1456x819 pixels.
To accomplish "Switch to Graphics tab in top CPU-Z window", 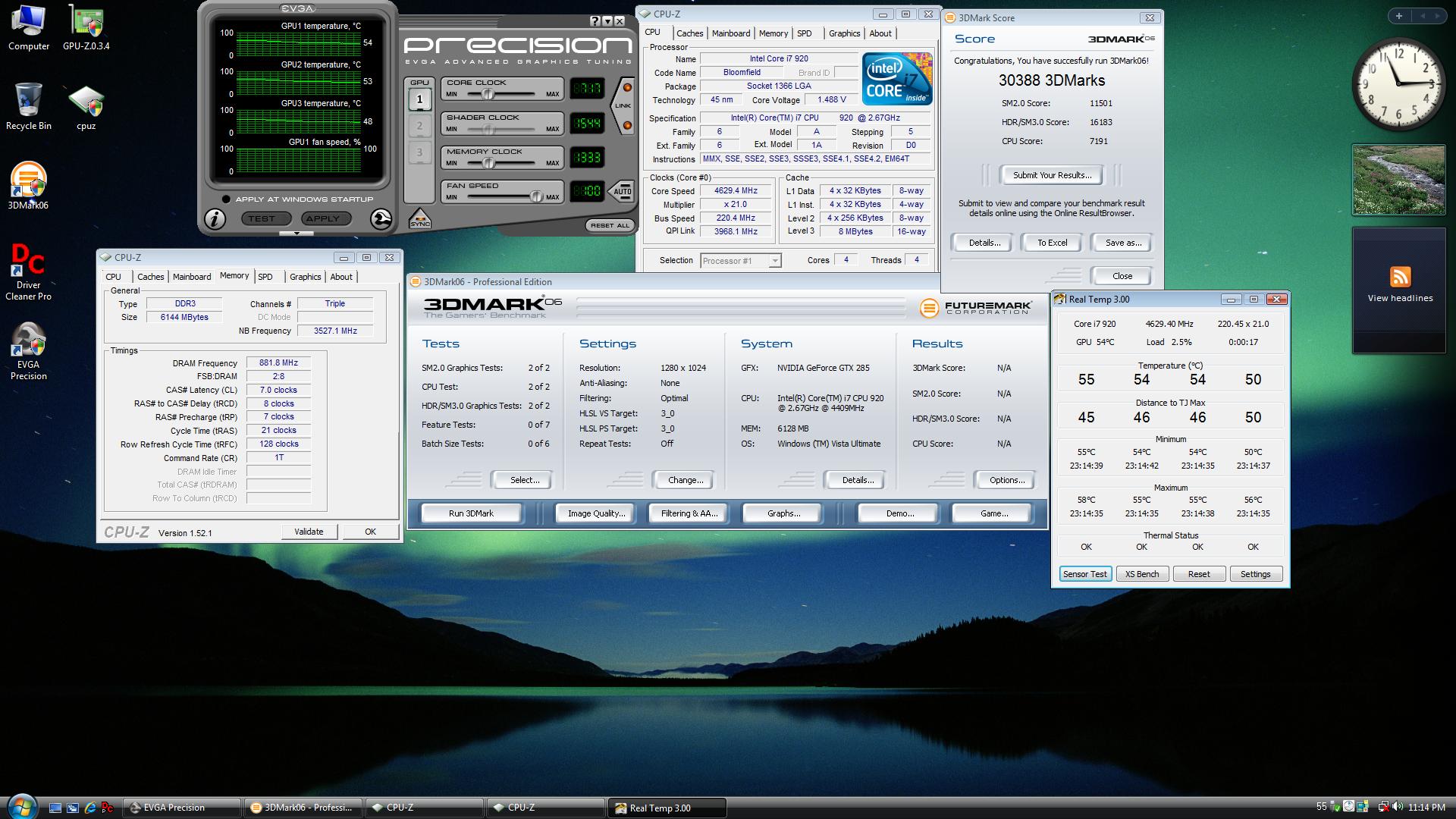I will (844, 33).
